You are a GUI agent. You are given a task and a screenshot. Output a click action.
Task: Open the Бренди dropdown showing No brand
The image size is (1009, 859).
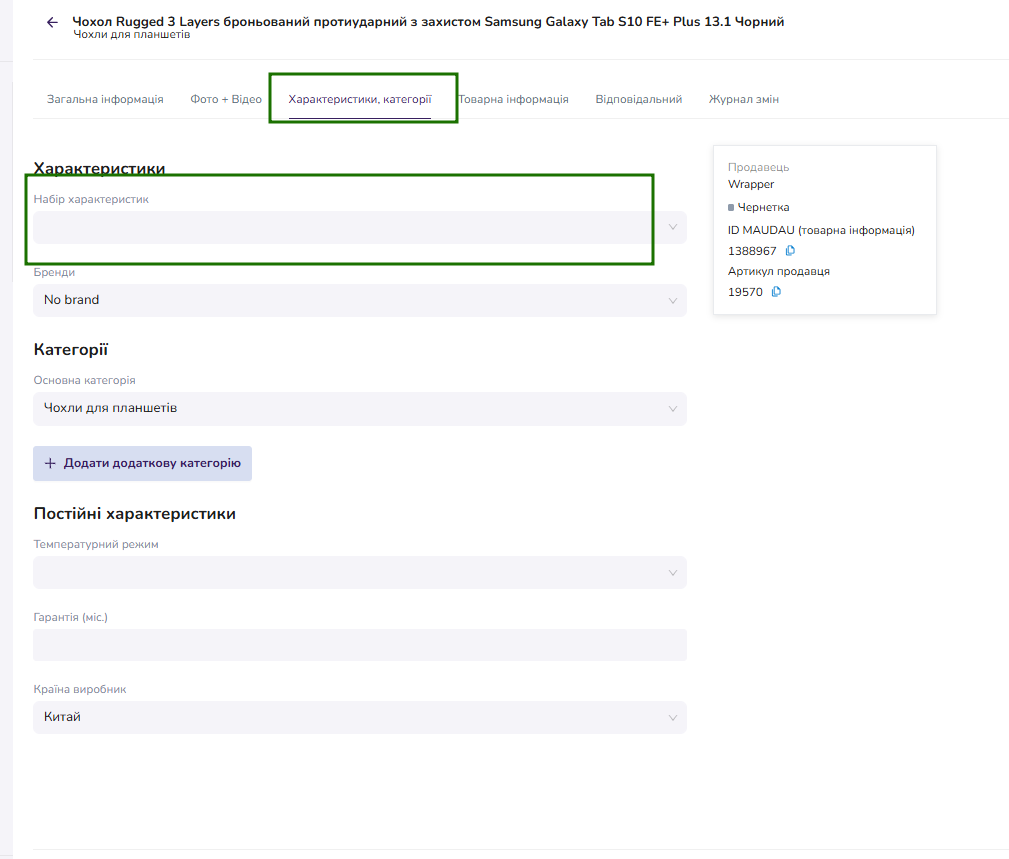[360, 300]
